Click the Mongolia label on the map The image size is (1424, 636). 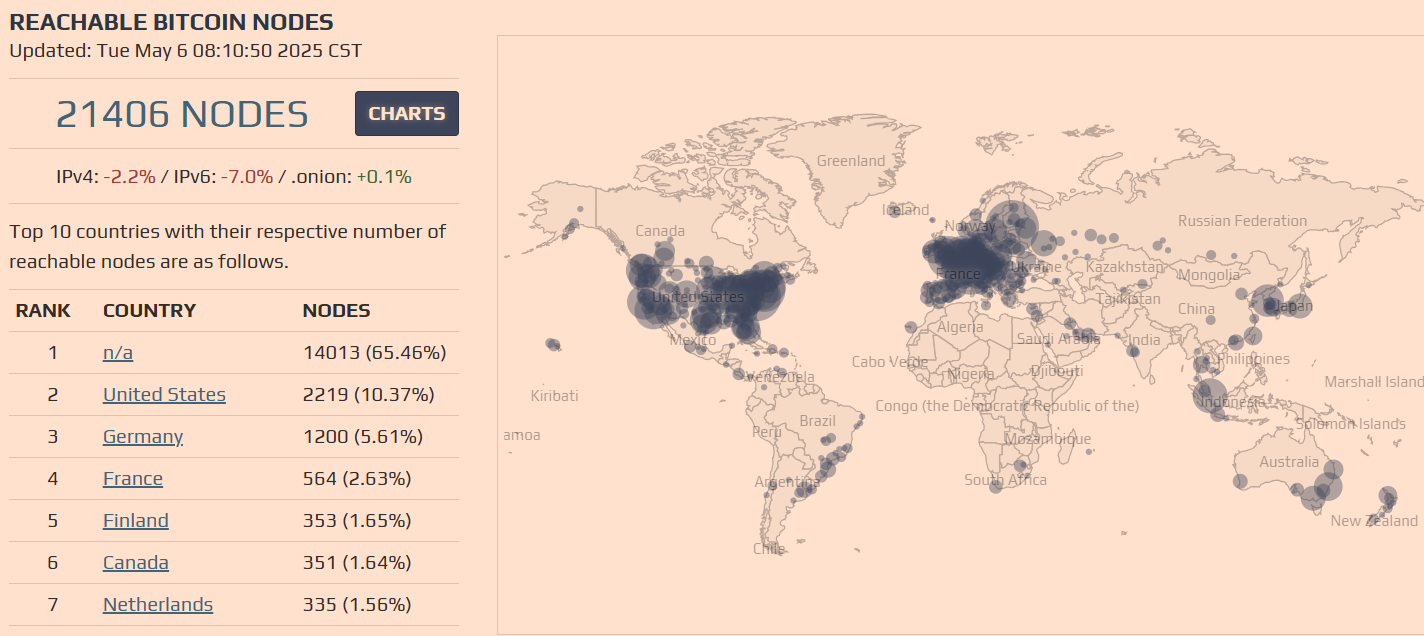[1208, 275]
